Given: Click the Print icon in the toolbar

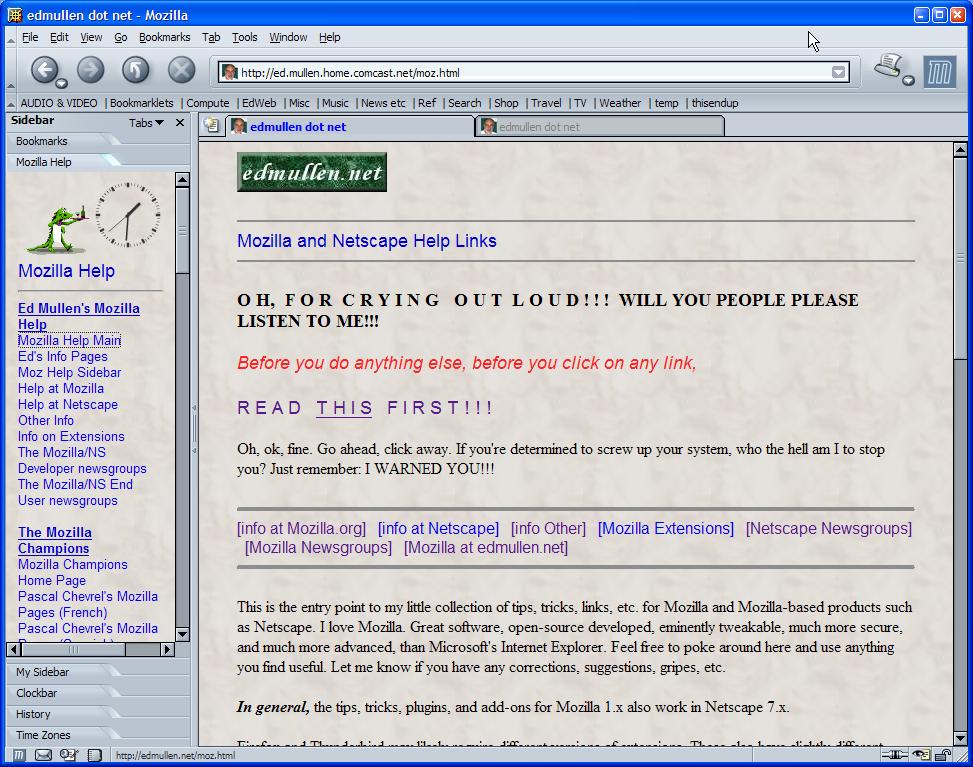Looking at the screenshot, I should pos(888,68).
